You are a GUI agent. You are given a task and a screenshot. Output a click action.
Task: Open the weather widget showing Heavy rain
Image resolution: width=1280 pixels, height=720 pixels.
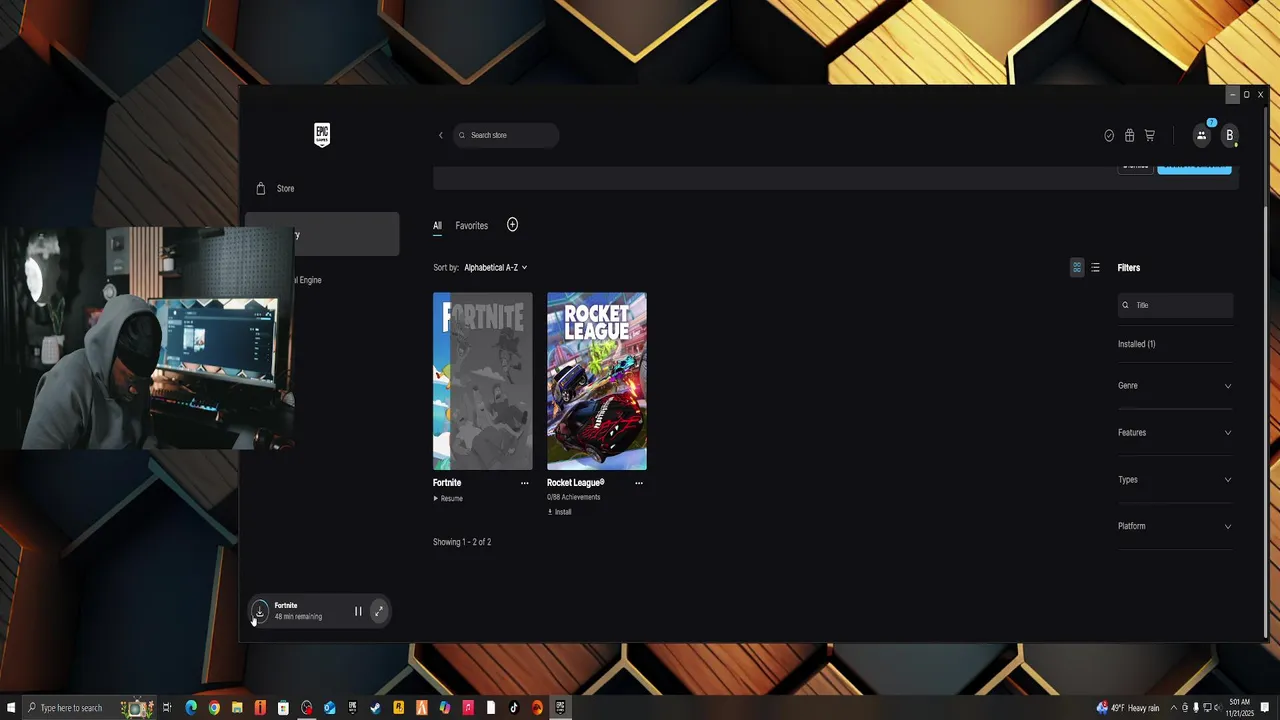click(1128, 708)
